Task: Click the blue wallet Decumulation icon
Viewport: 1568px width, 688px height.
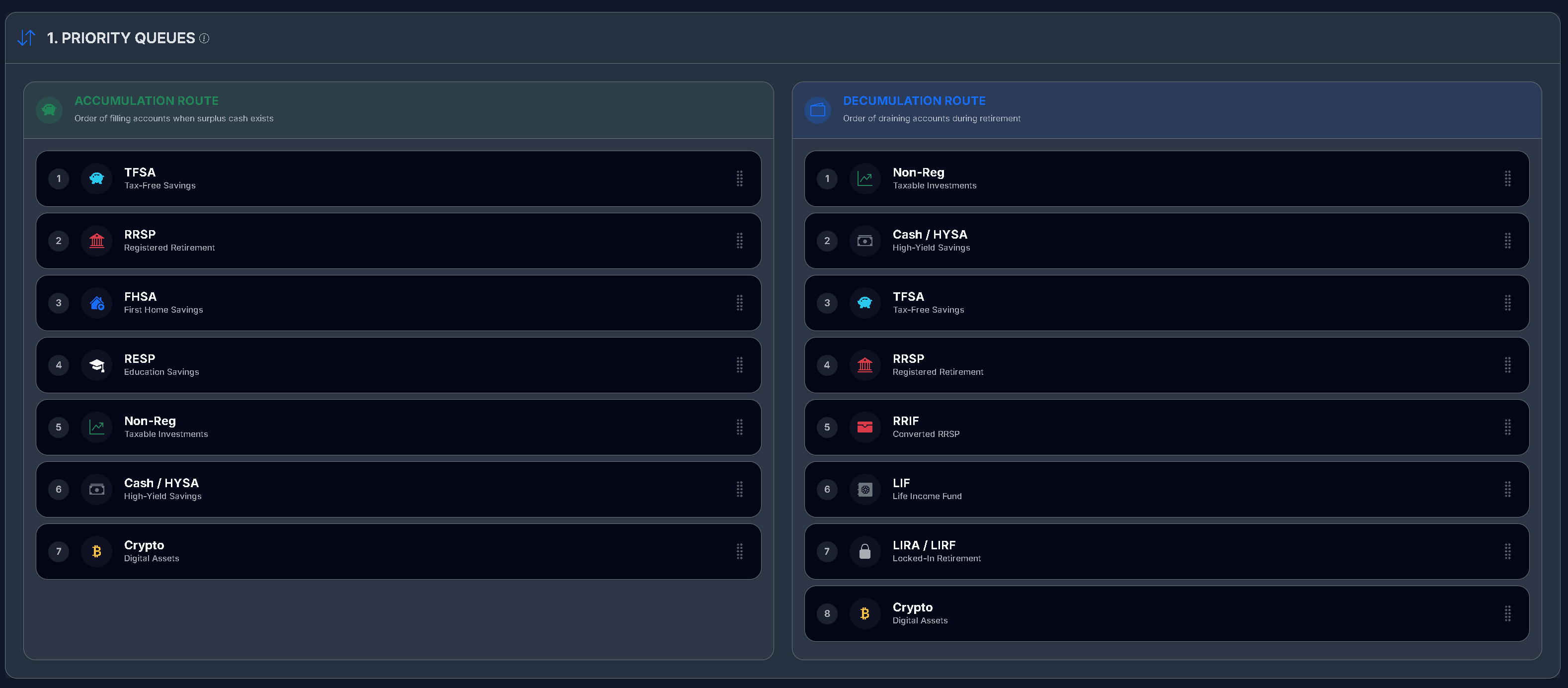Action: click(817, 110)
